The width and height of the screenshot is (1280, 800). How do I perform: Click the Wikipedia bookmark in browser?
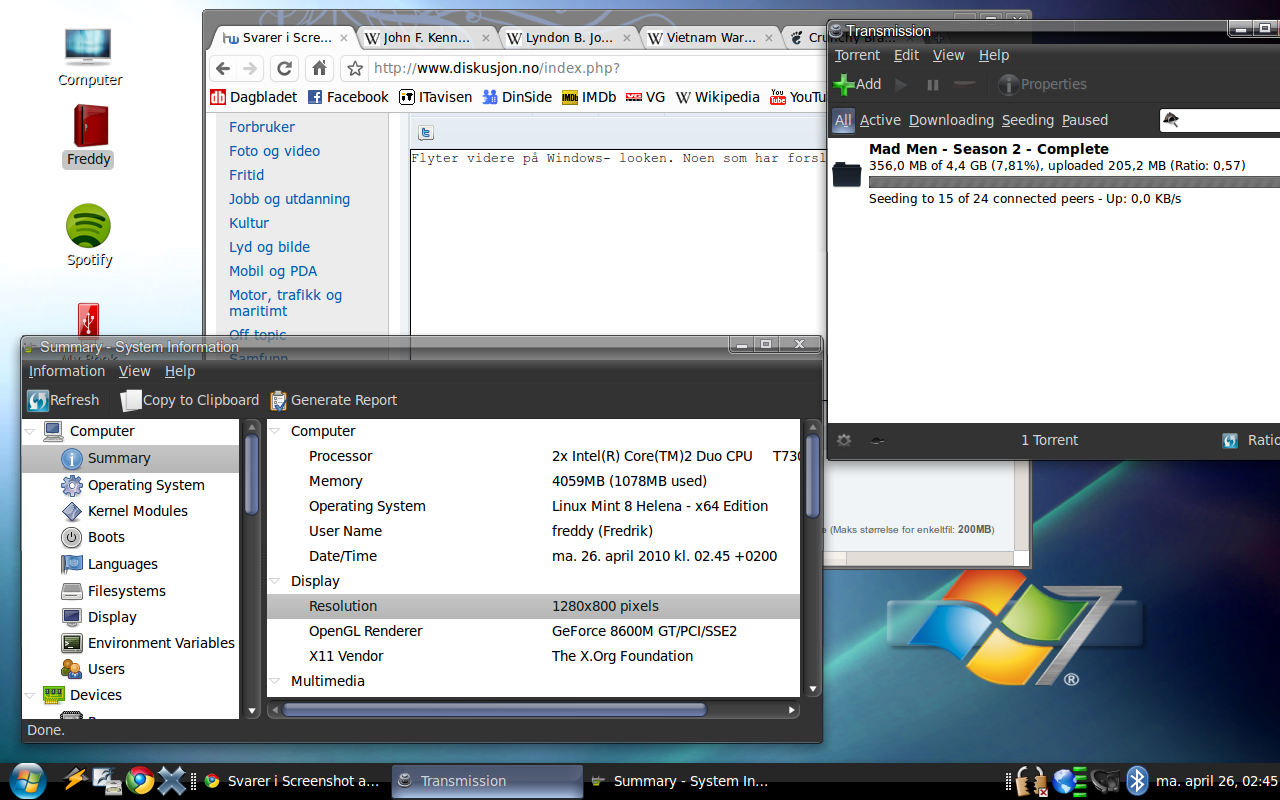tap(717, 97)
